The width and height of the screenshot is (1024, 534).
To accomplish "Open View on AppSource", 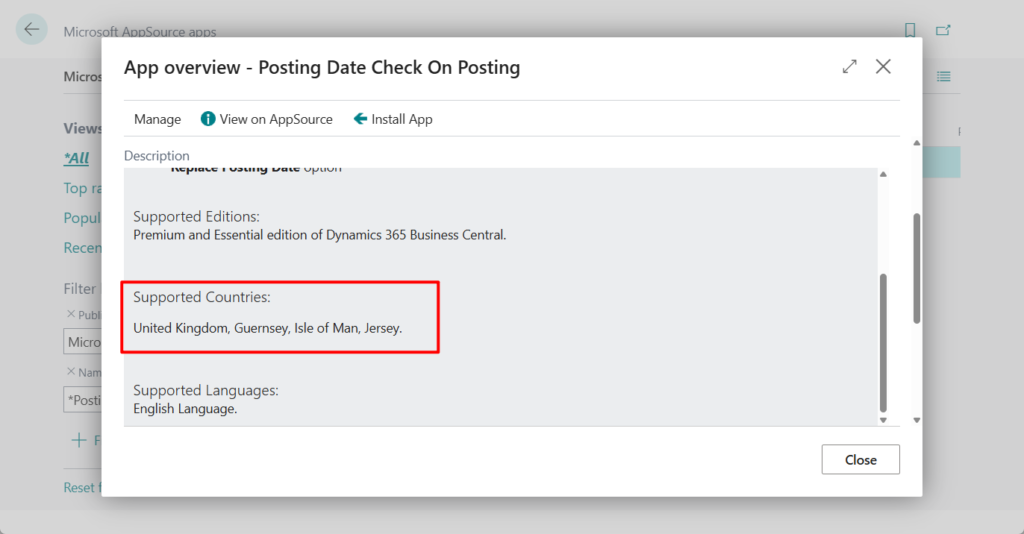I will [266, 119].
